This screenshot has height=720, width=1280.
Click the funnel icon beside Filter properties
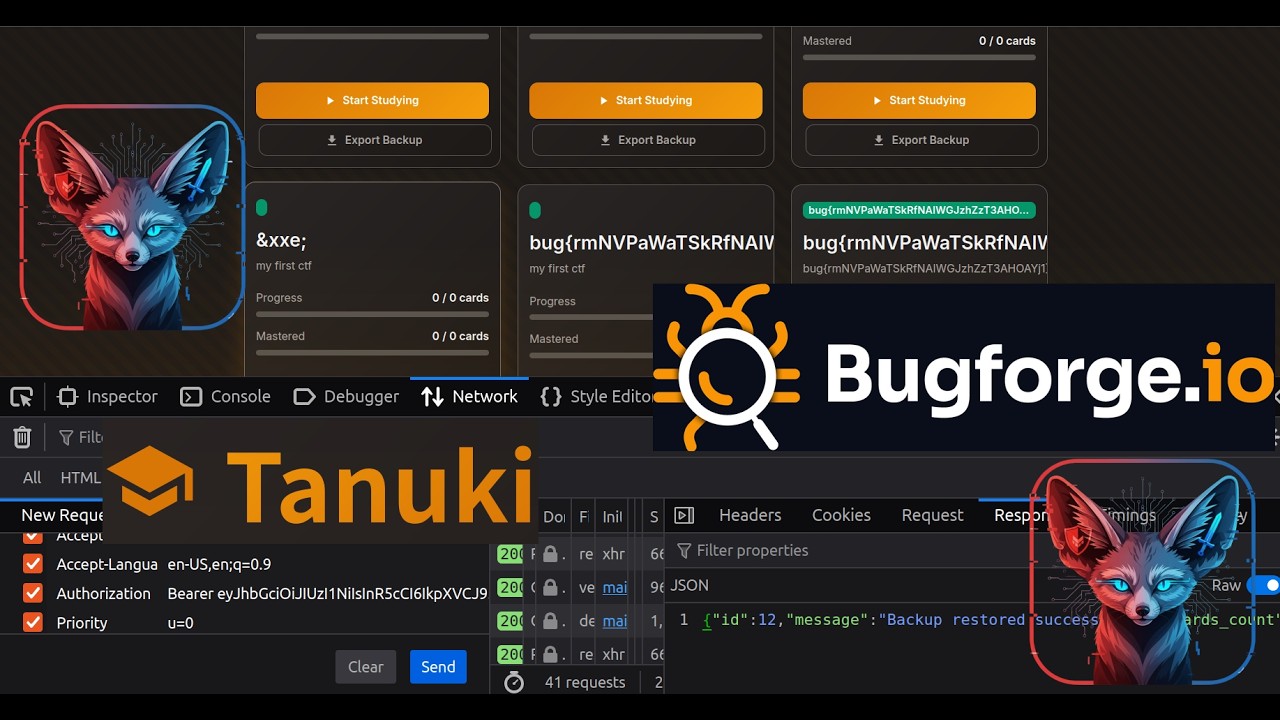(x=684, y=551)
